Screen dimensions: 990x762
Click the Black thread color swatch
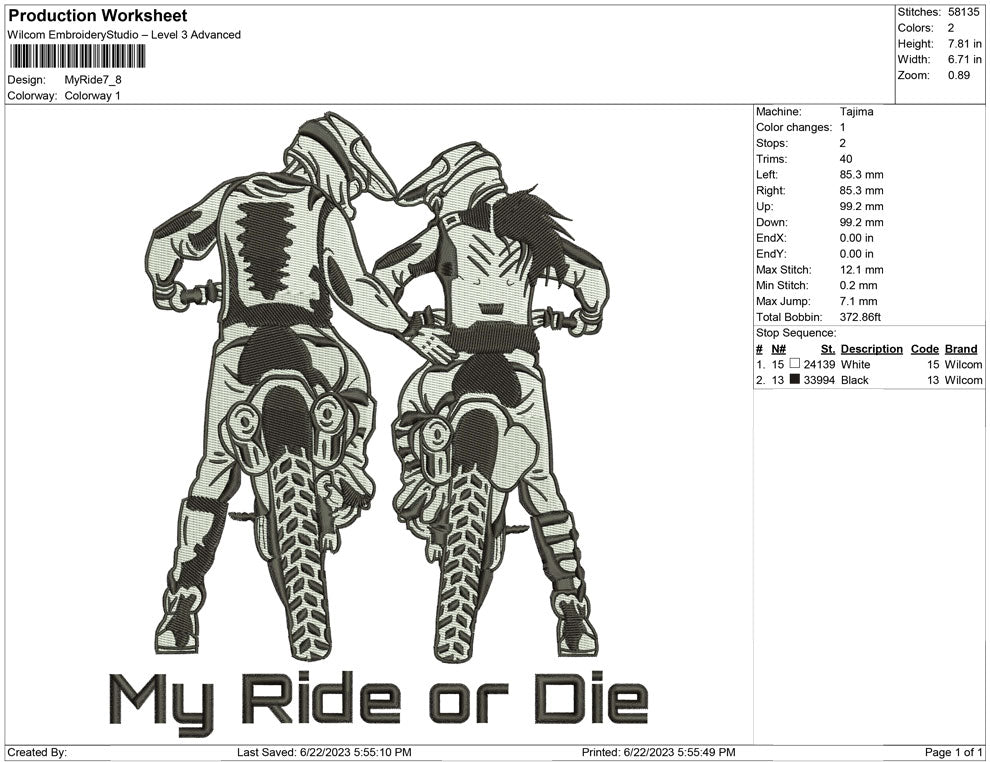[x=794, y=379]
